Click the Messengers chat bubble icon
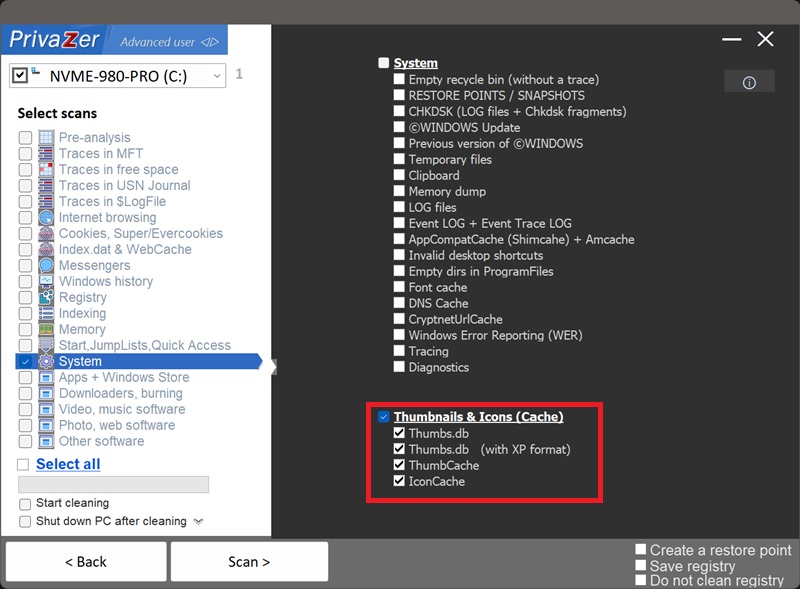Image resolution: width=800 pixels, height=589 pixels. (46, 265)
